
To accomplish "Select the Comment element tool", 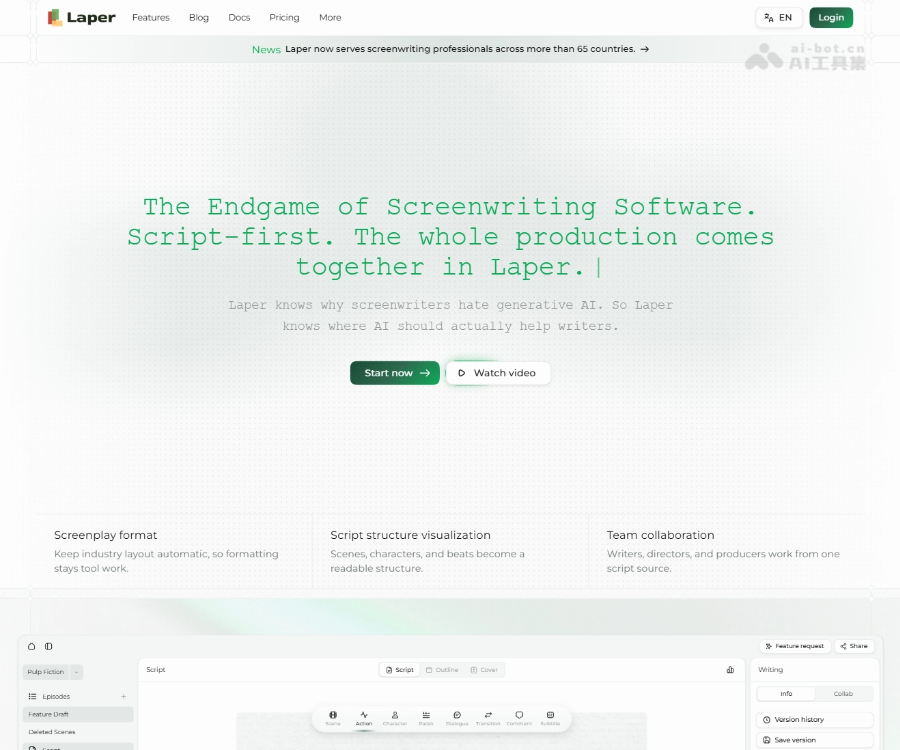I will click(x=519, y=718).
